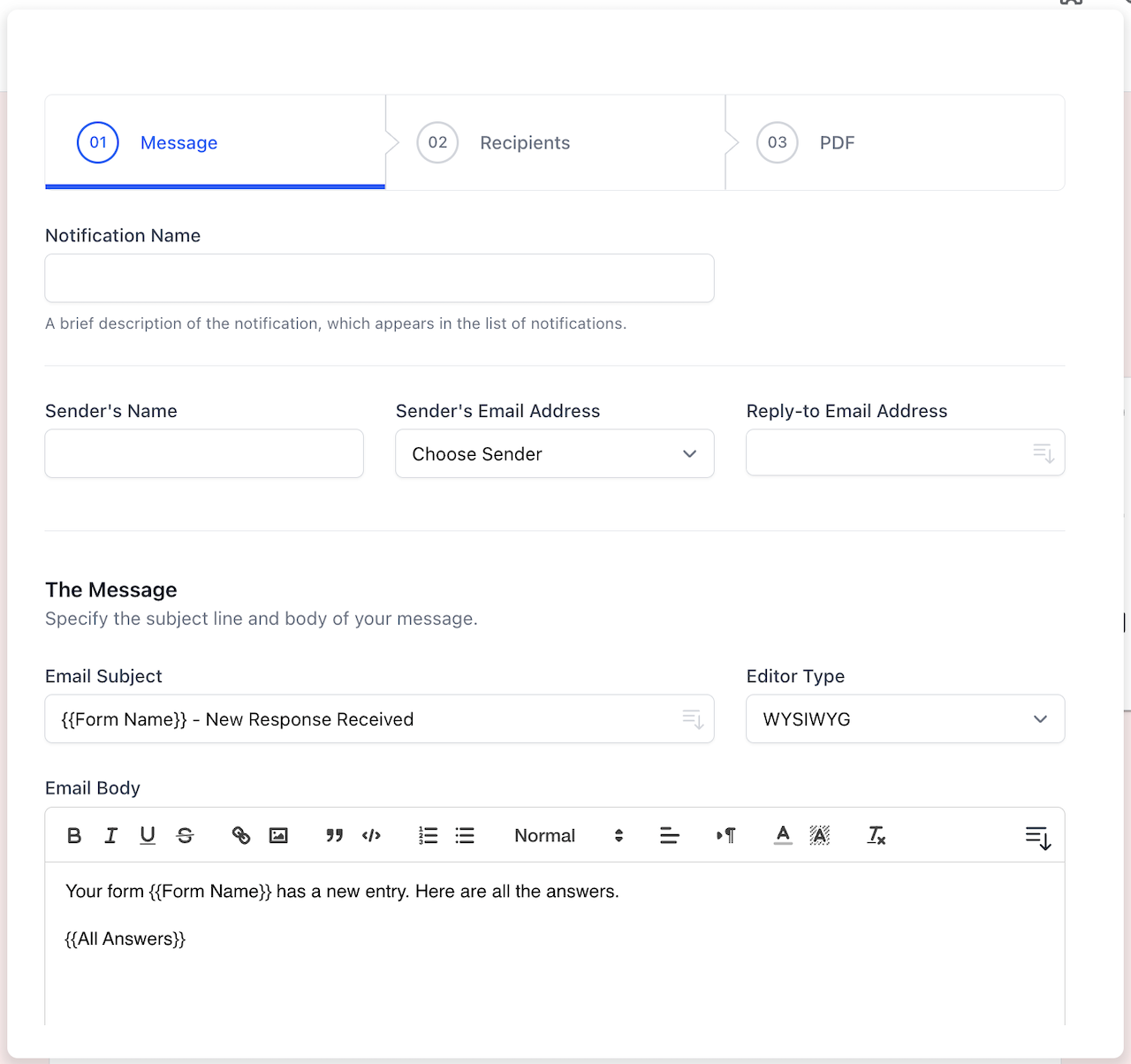This screenshot has height=1064, width=1131.
Task: Toggle bold formatting in email body
Action: (74, 835)
